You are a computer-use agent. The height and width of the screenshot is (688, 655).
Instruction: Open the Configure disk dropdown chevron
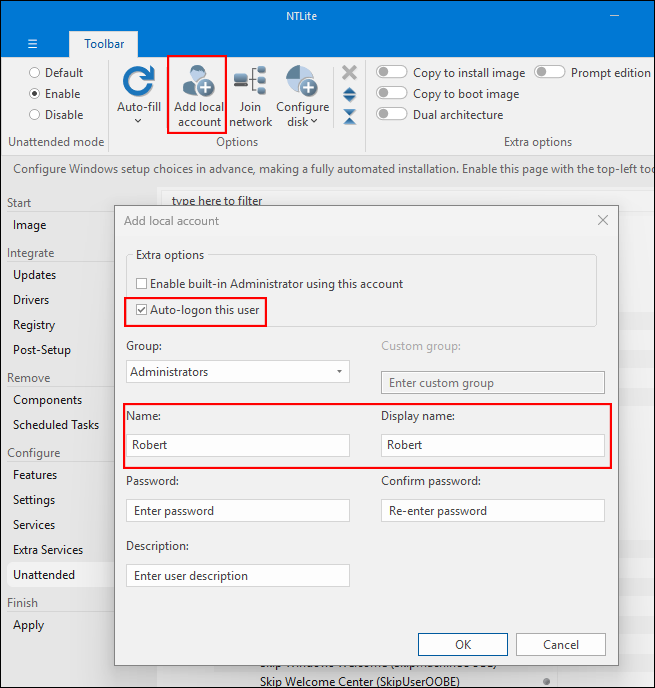tap(314, 122)
